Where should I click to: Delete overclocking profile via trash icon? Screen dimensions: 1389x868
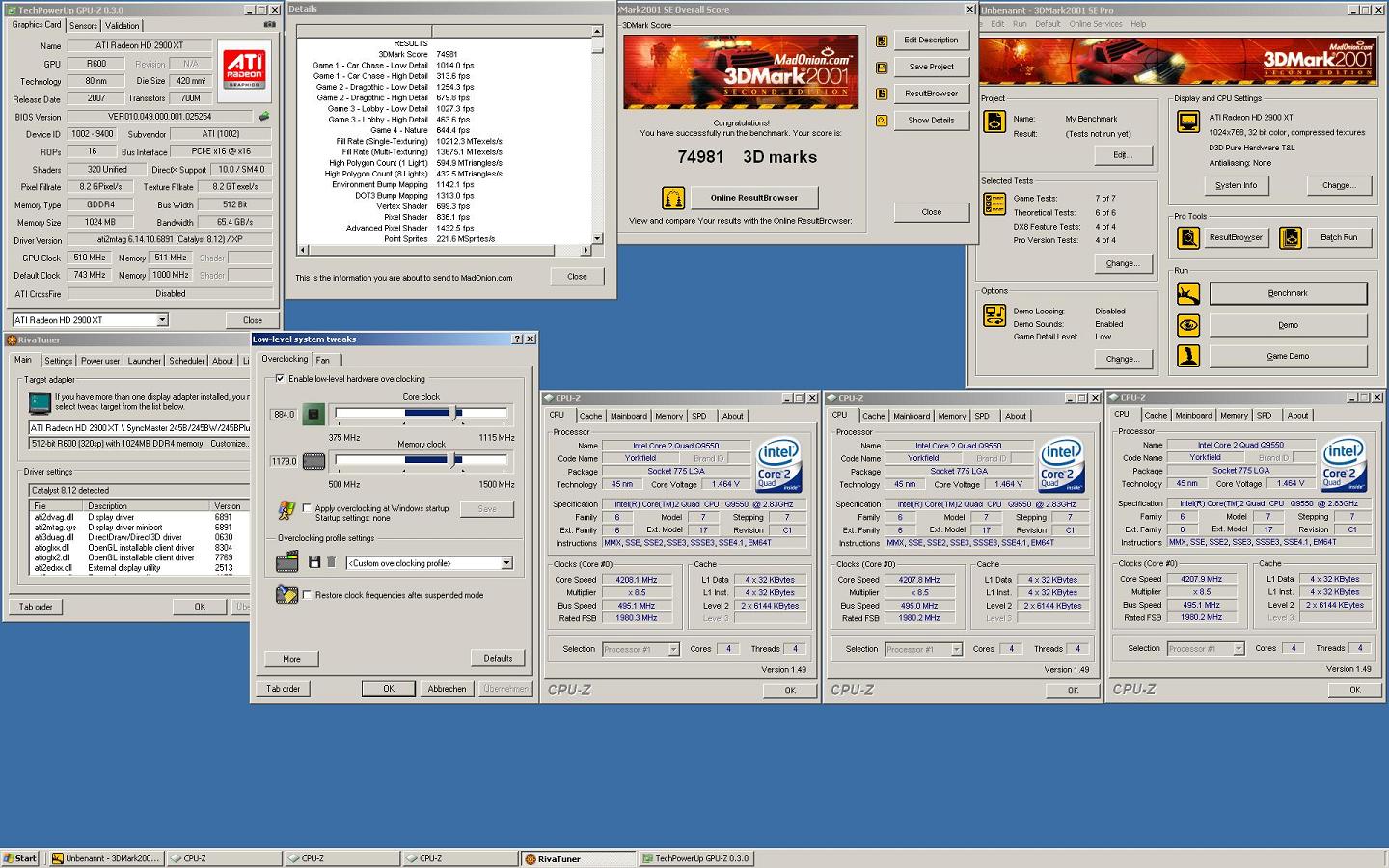(331, 562)
